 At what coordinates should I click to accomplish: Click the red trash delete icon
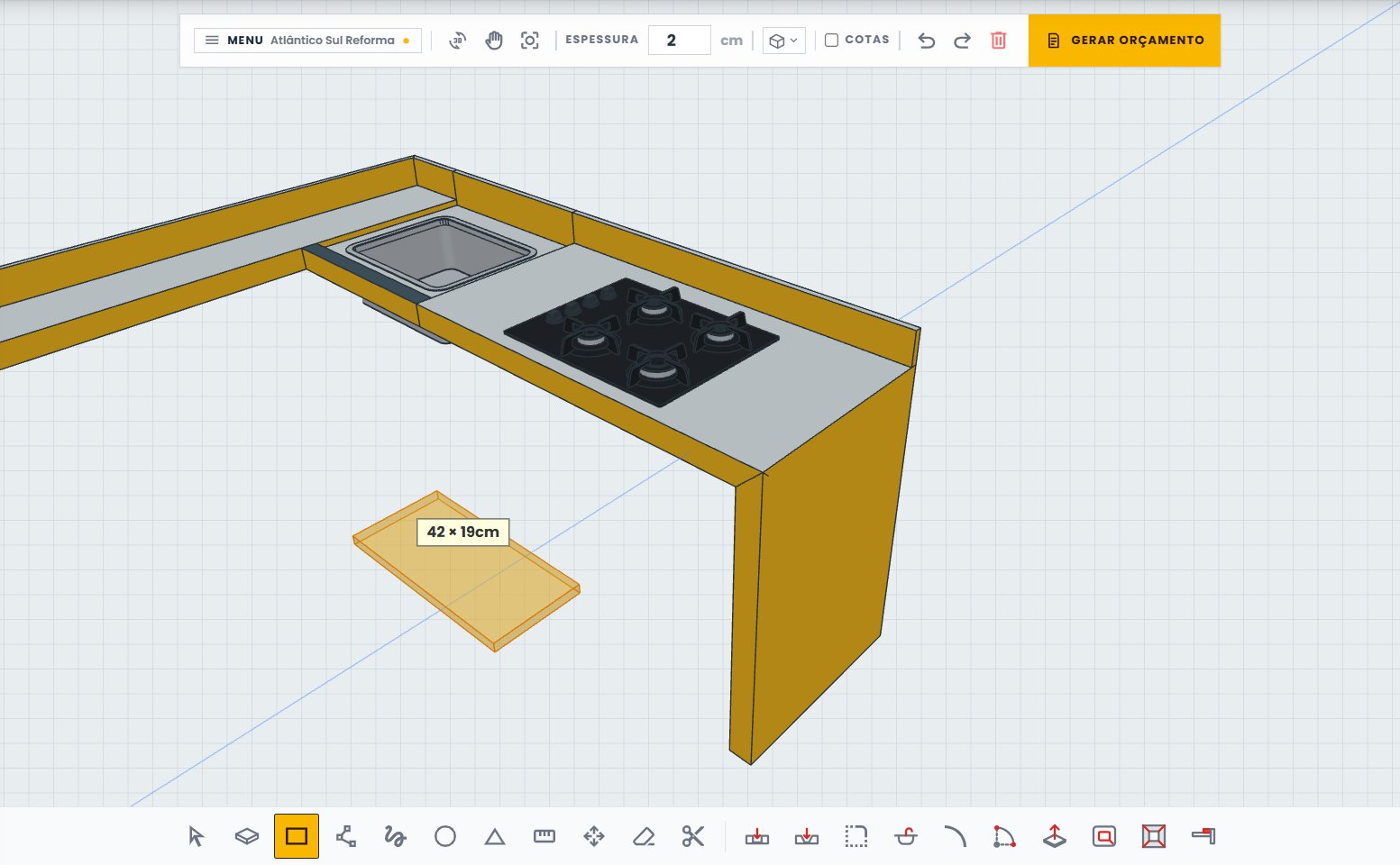pyautogui.click(x=999, y=41)
